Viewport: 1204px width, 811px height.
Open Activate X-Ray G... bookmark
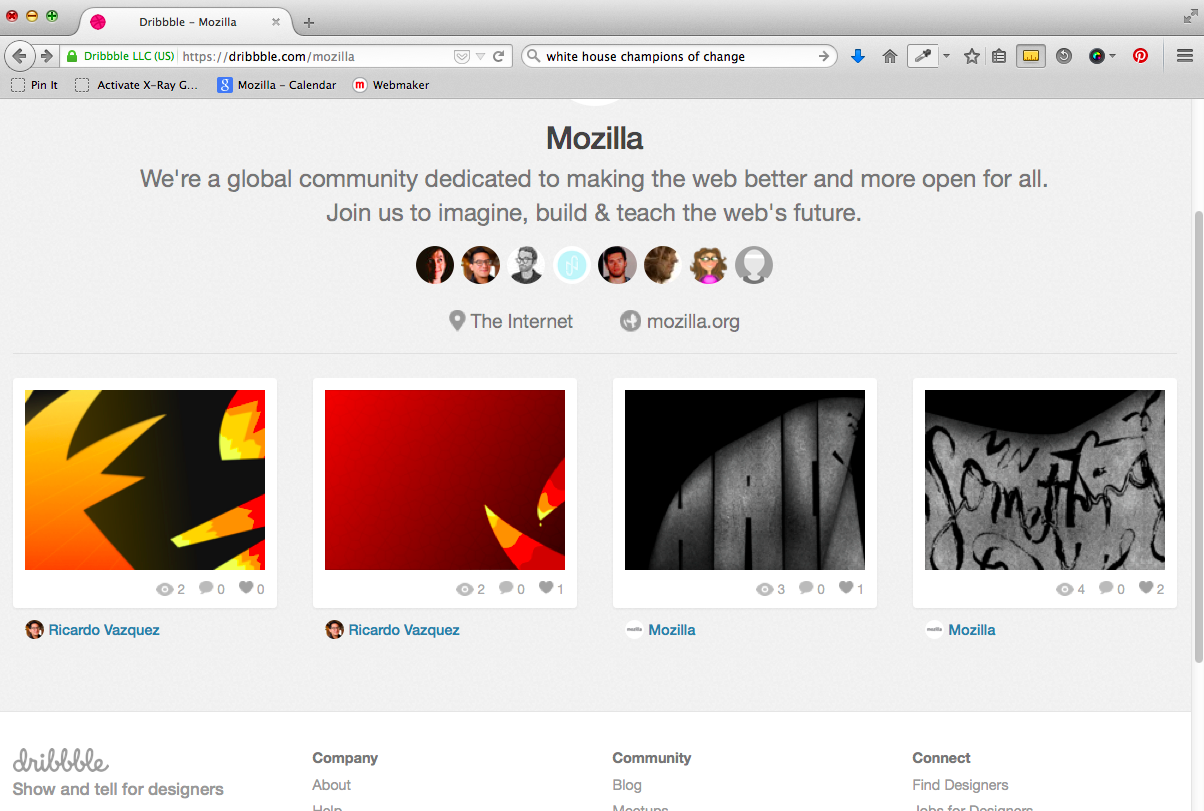(136, 85)
